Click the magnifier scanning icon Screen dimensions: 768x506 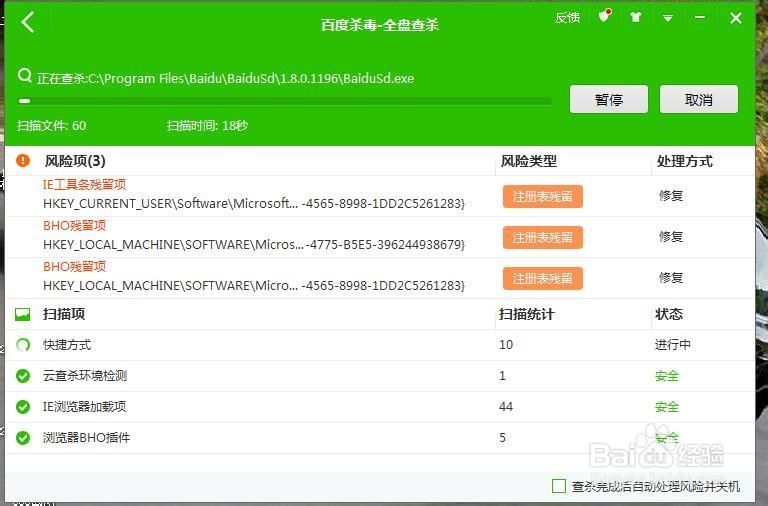(x=24, y=75)
